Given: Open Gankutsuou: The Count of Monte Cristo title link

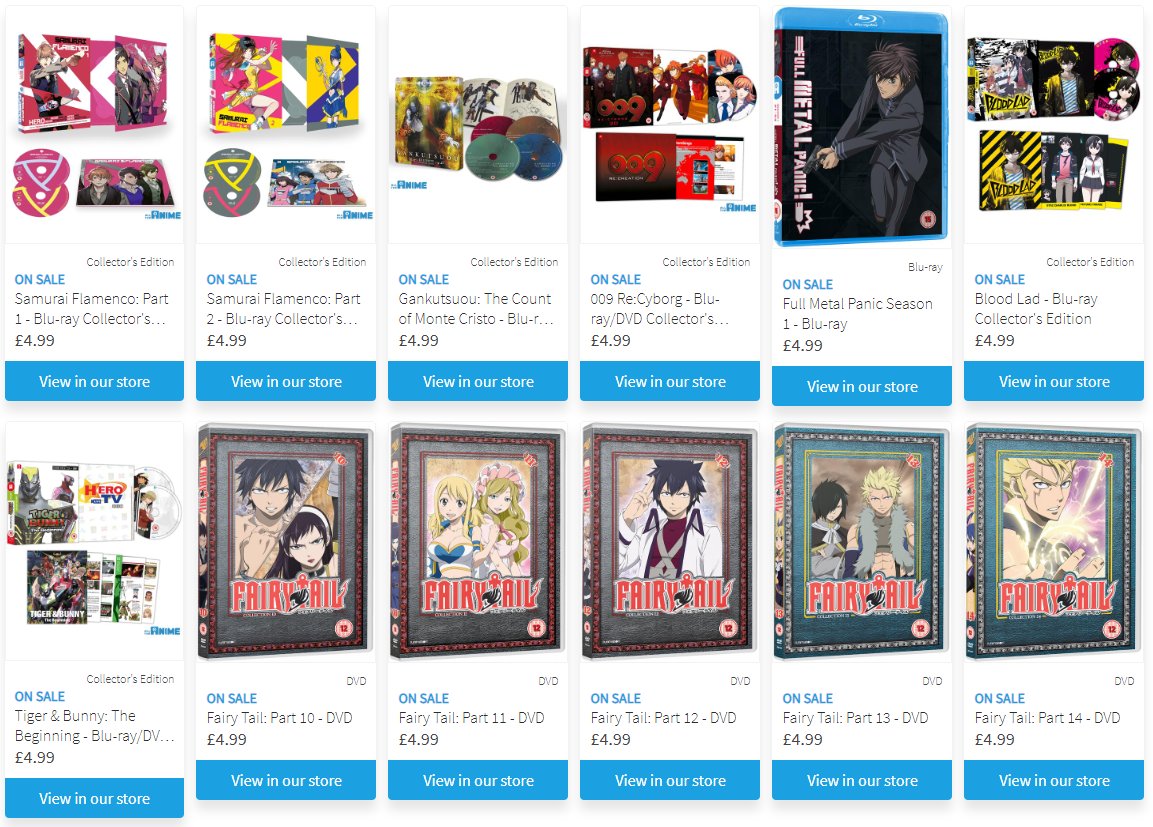Looking at the screenshot, I should (476, 309).
